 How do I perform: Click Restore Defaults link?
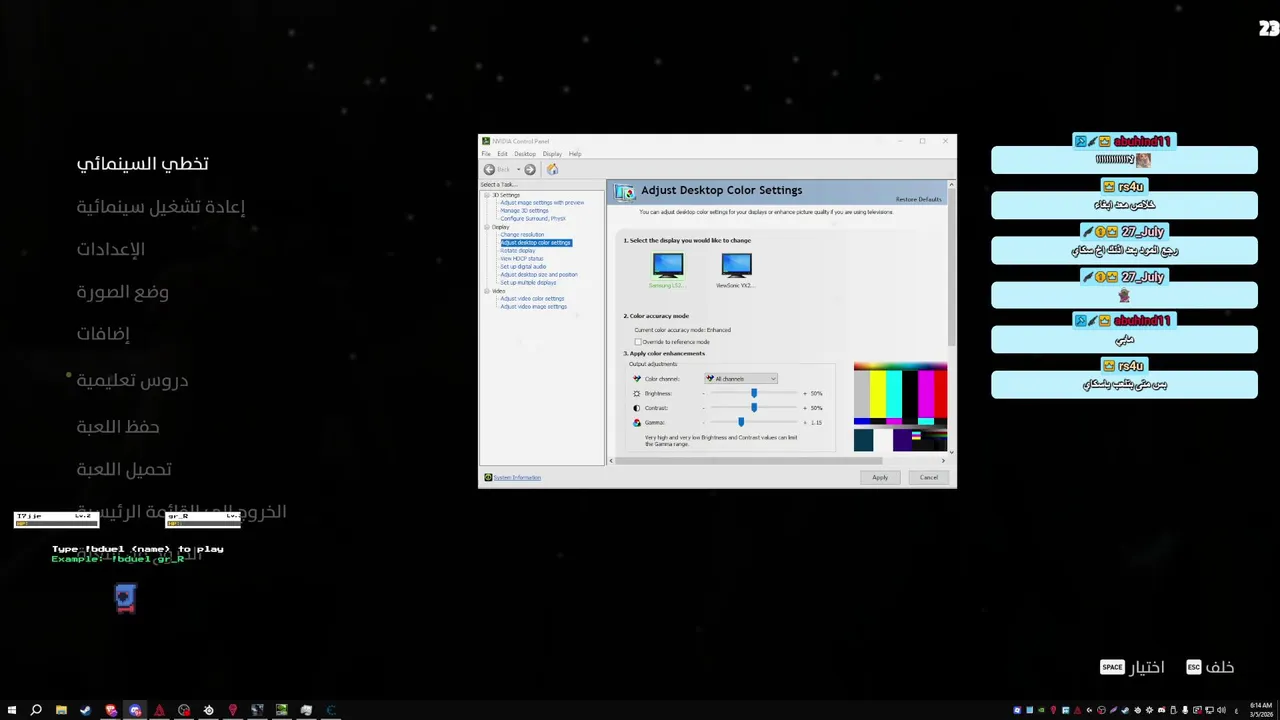click(918, 199)
